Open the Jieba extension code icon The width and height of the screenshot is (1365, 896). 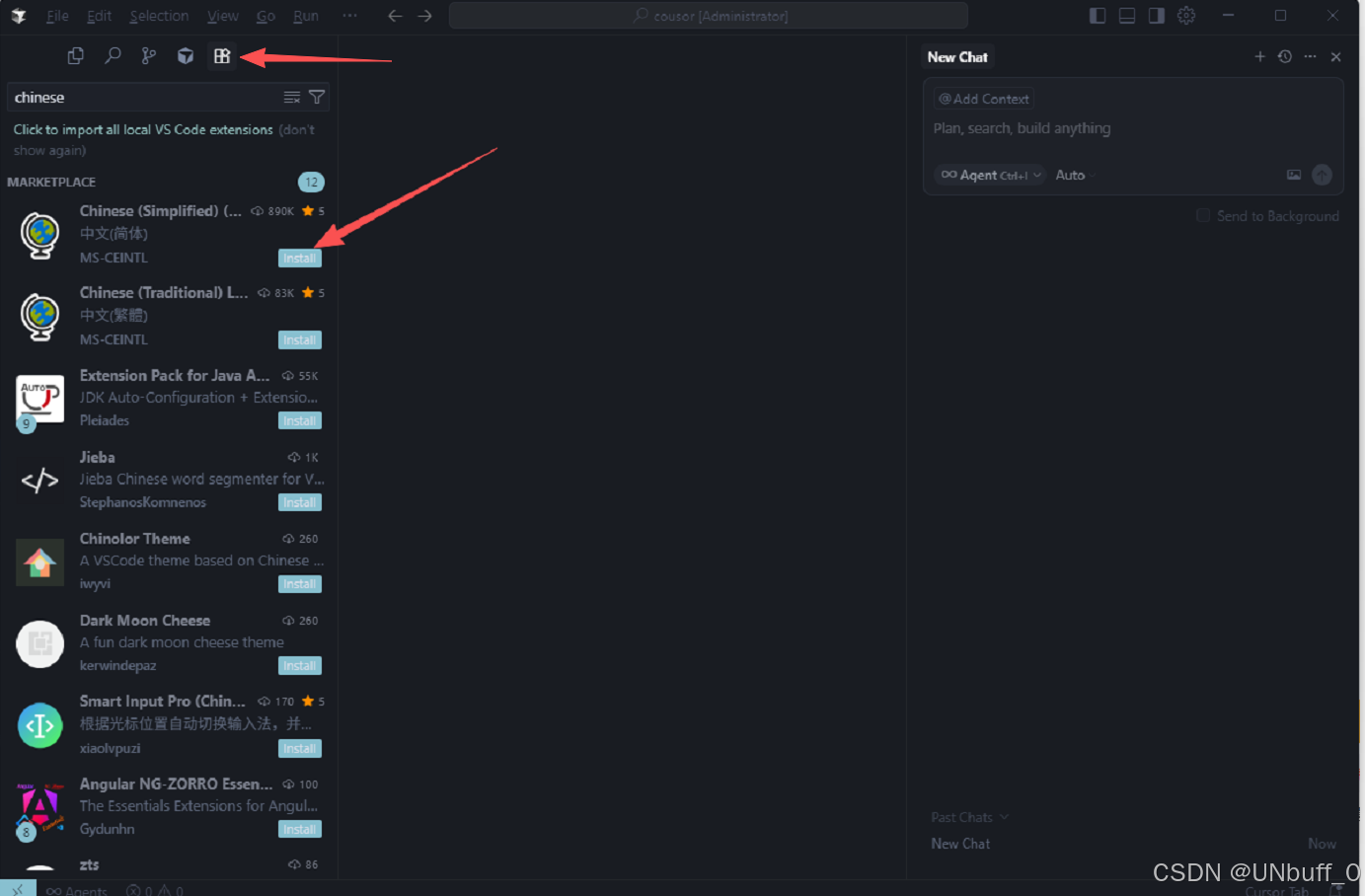(x=40, y=481)
